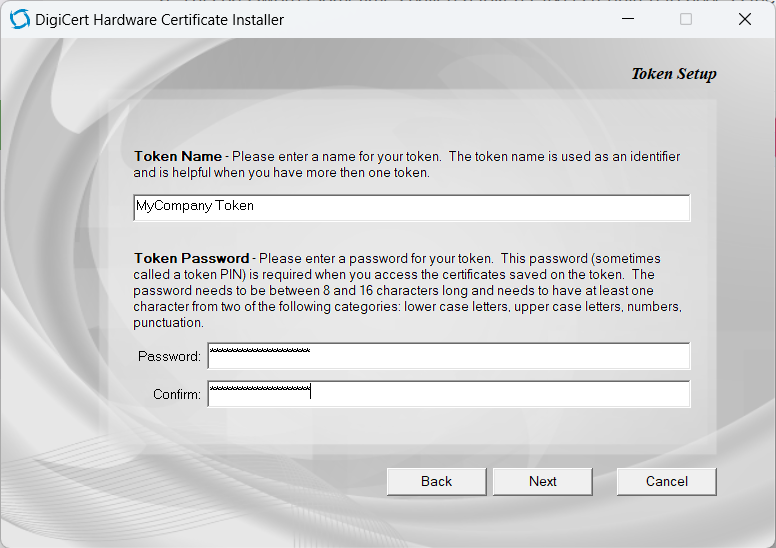Viewport: 776px width, 548px height.
Task: Focus the Confirm password field
Action: pyautogui.click(x=448, y=394)
